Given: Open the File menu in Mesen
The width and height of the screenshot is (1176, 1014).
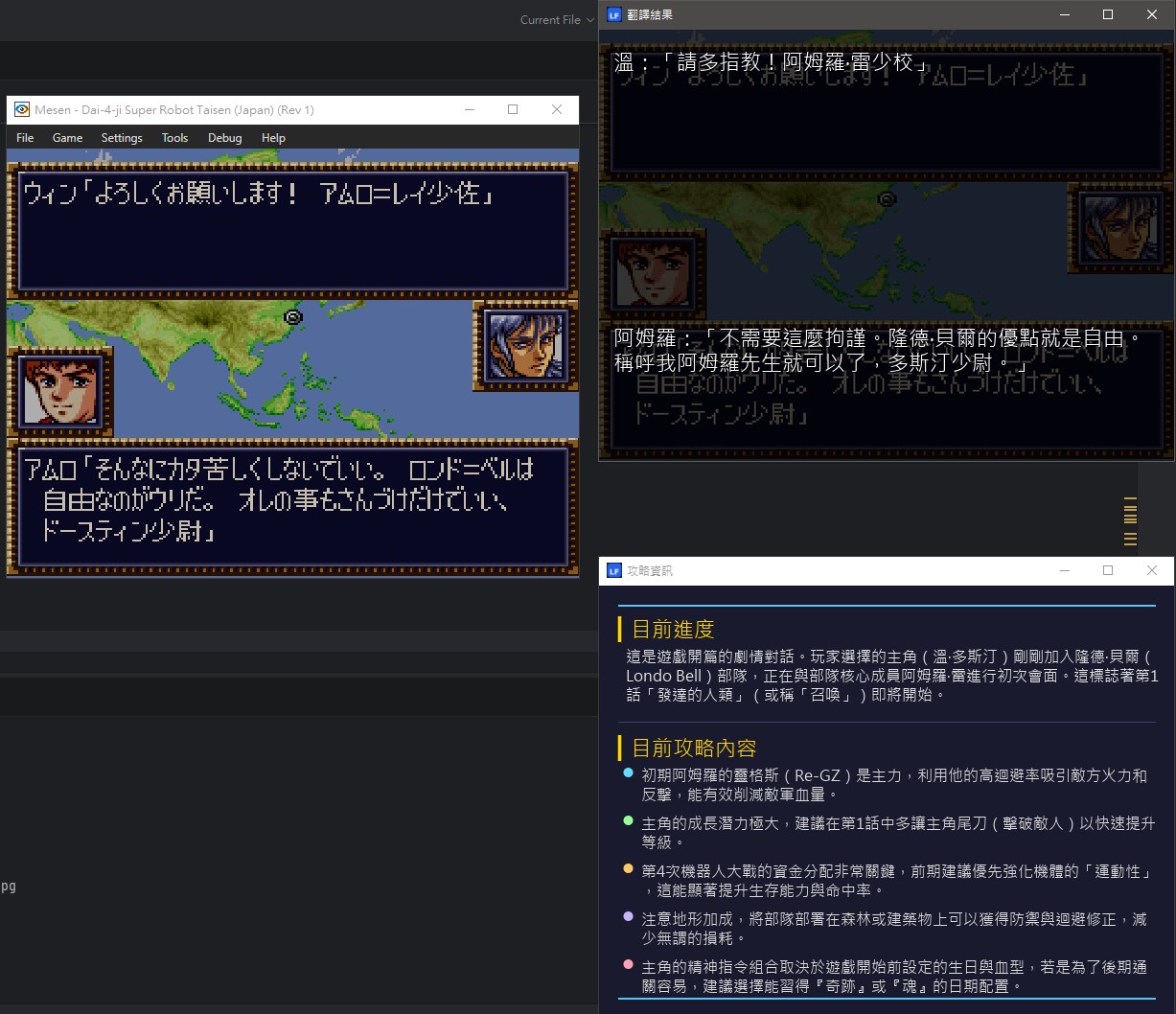Looking at the screenshot, I should click(25, 138).
